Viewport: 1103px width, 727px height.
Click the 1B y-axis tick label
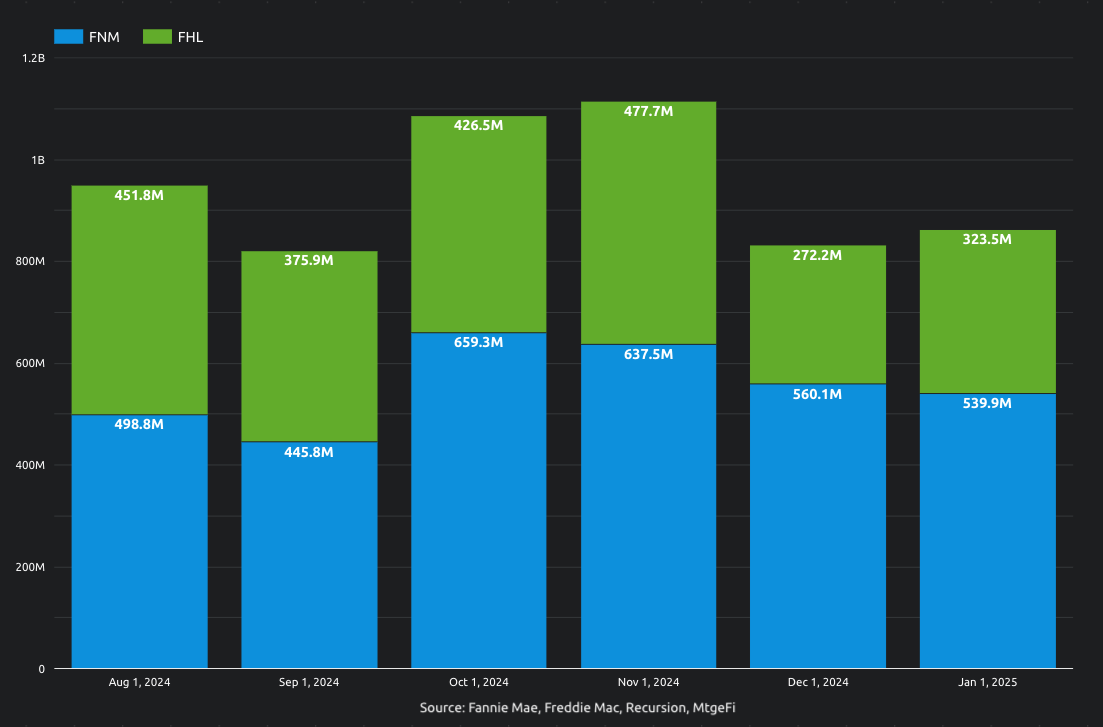pos(38,160)
